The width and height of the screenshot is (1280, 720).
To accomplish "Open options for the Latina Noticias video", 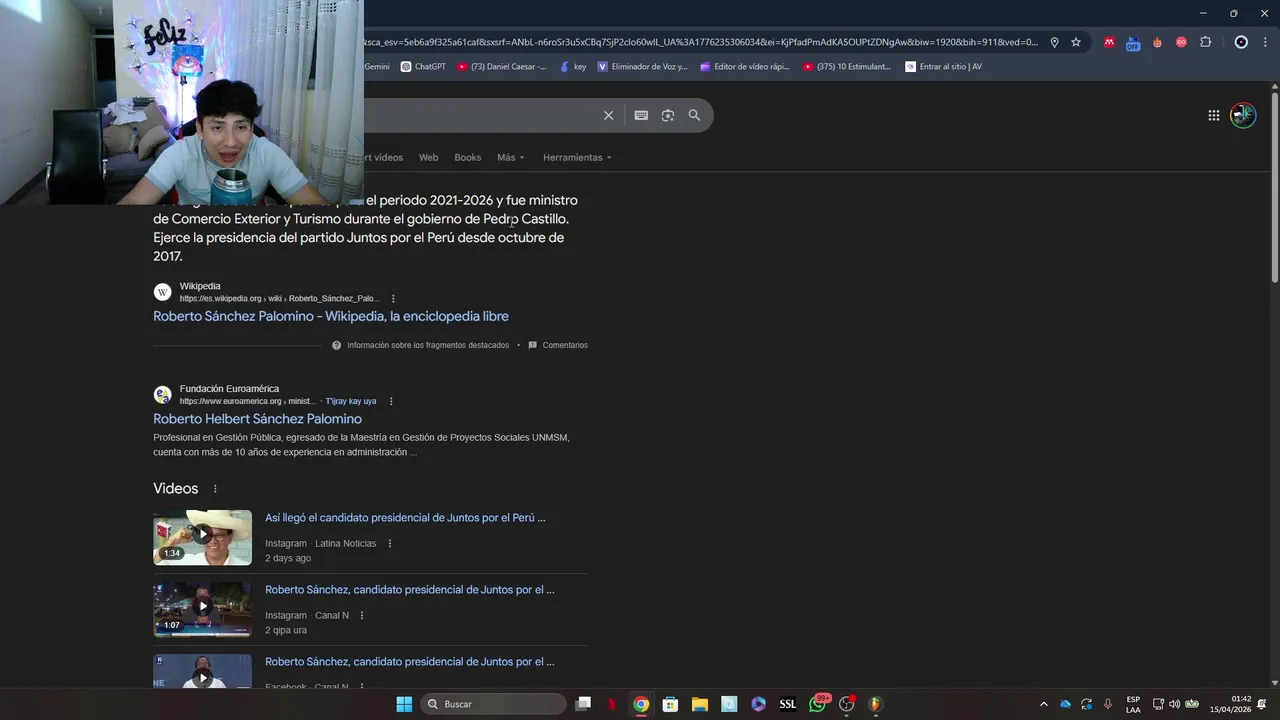I will (390, 543).
